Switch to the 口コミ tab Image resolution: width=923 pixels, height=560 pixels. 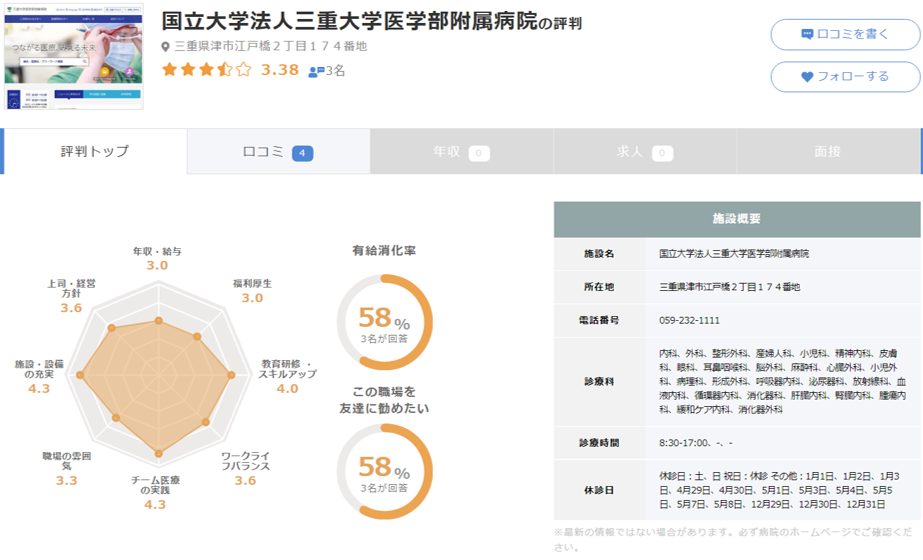tap(278, 152)
